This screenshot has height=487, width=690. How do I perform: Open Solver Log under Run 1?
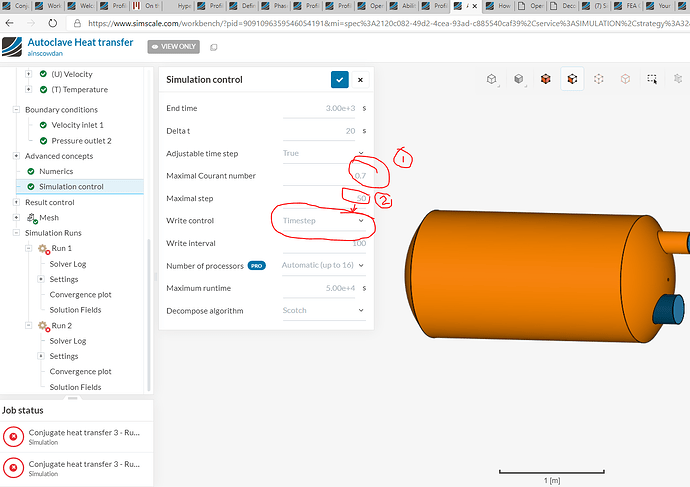[x=68, y=264]
